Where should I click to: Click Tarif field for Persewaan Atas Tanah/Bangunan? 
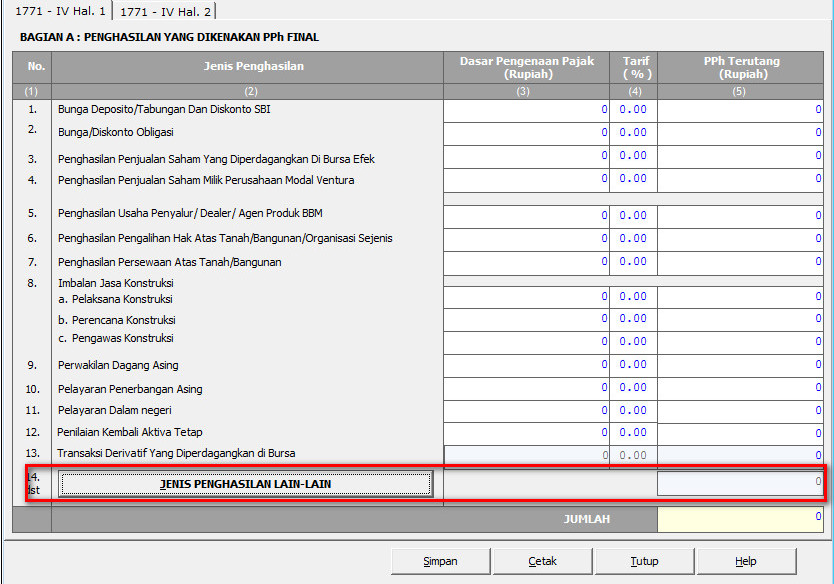click(x=633, y=263)
